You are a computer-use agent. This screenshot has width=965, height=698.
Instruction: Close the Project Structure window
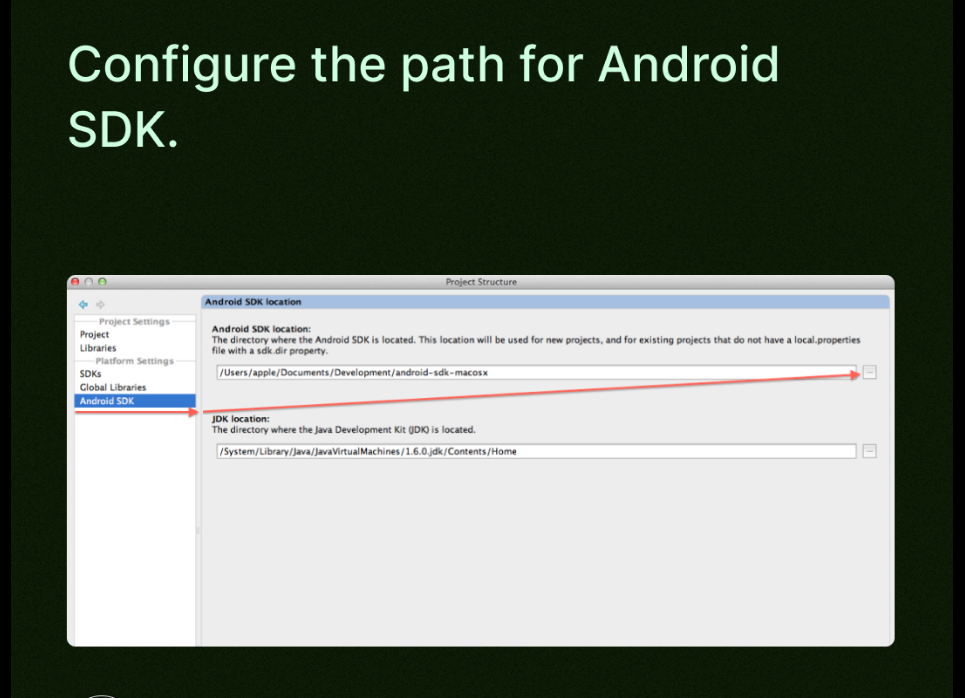pyautogui.click(x=75, y=282)
